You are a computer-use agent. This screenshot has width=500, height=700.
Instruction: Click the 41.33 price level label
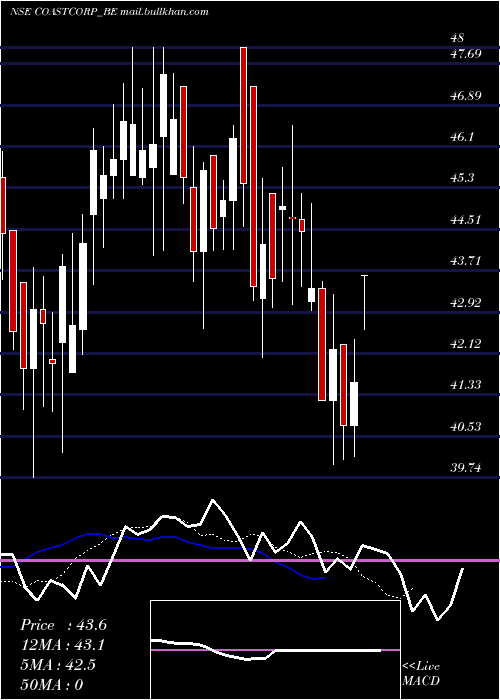466,384
